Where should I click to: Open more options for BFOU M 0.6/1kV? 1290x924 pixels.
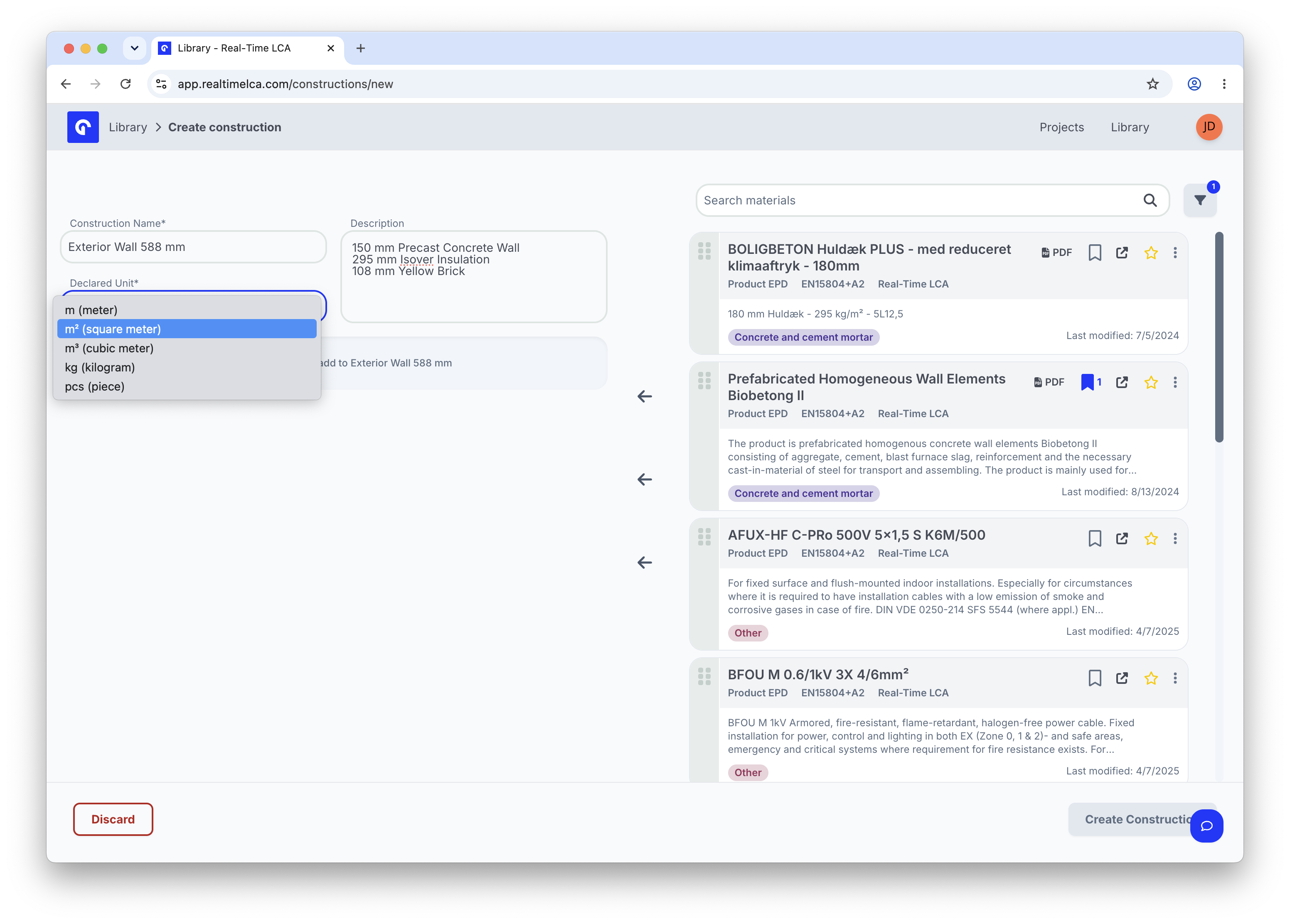[1175, 678]
